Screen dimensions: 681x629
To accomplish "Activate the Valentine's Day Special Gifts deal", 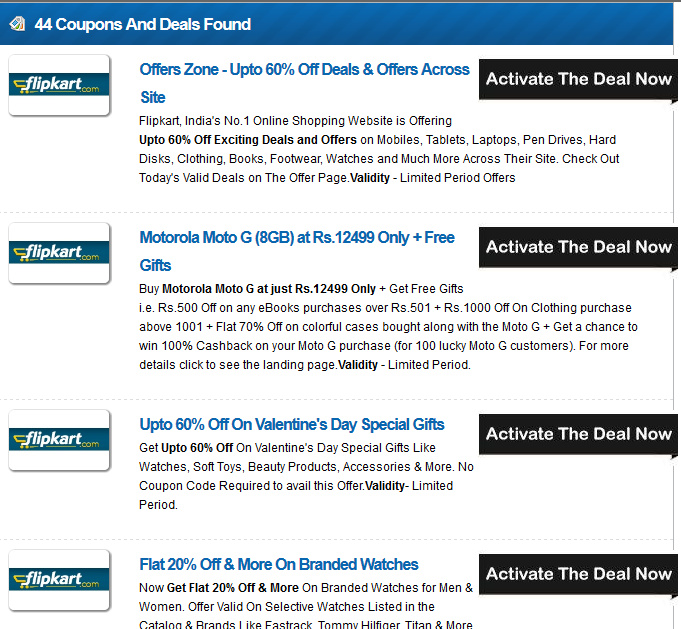I will (578, 434).
